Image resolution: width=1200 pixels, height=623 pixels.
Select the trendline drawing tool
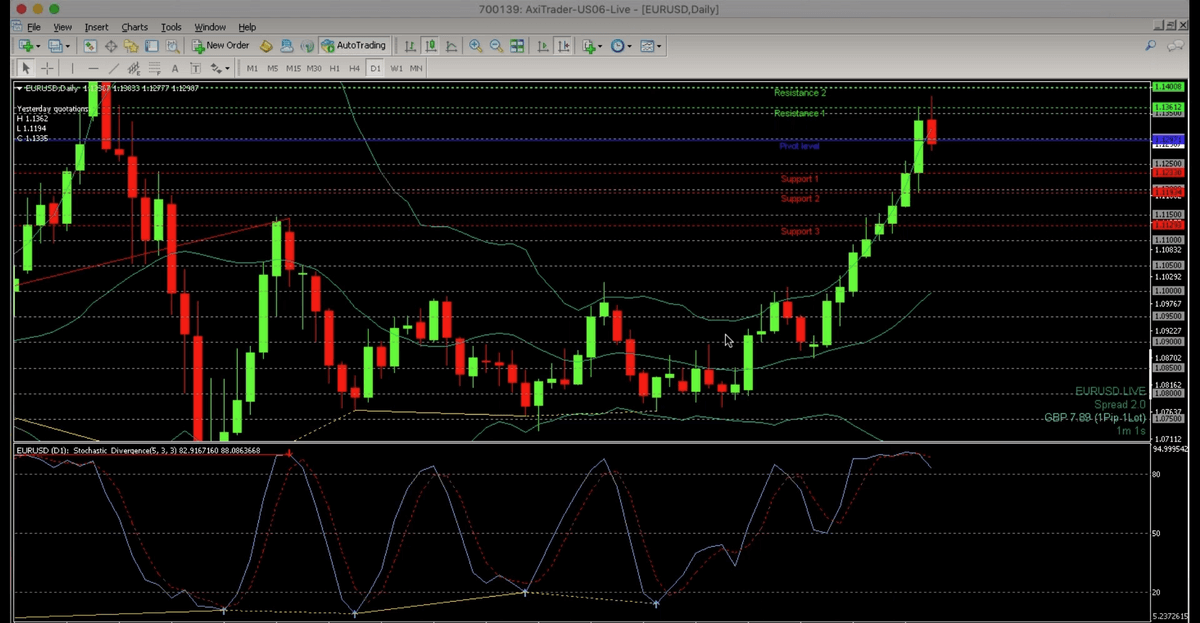113,68
